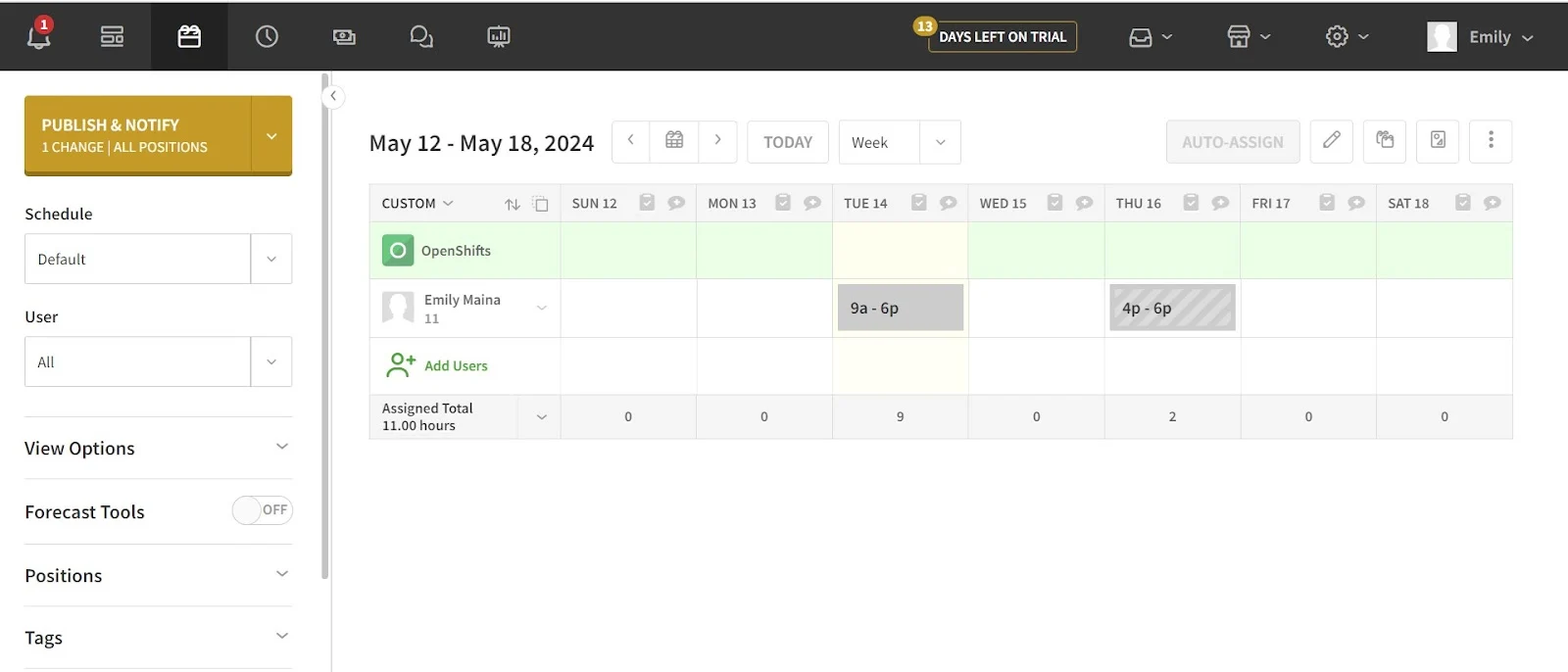Image resolution: width=1568 pixels, height=672 pixels.
Task: Click the Days Left on Trial badge
Action: pyautogui.click(x=1002, y=36)
